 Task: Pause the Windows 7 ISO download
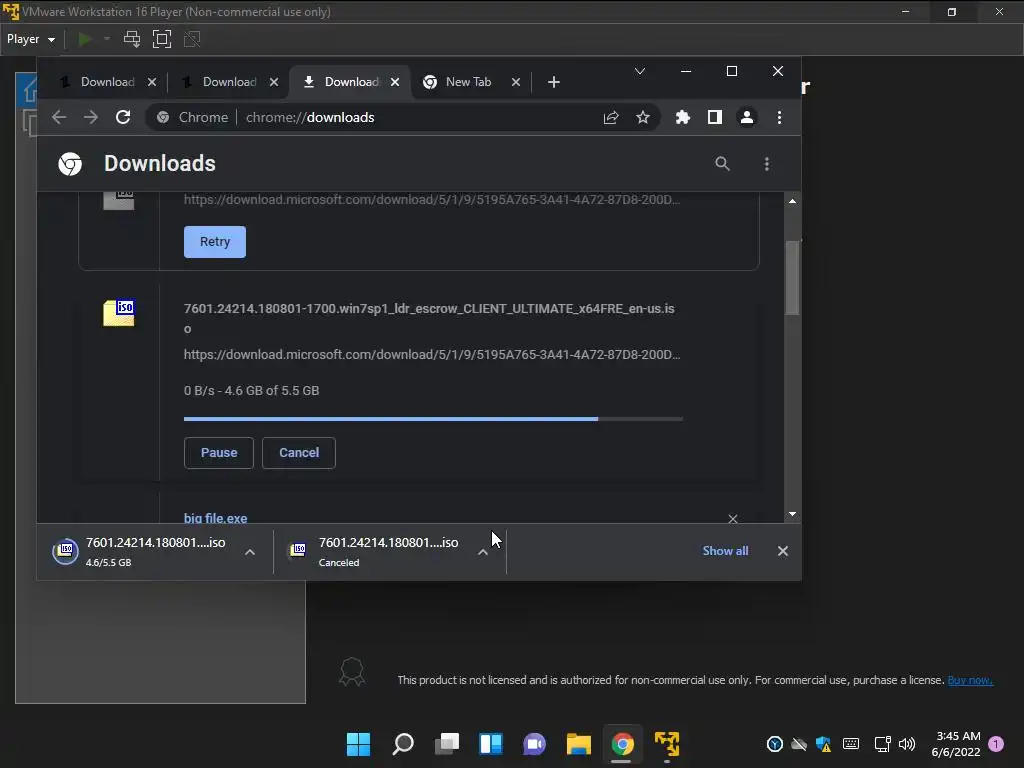tap(219, 453)
